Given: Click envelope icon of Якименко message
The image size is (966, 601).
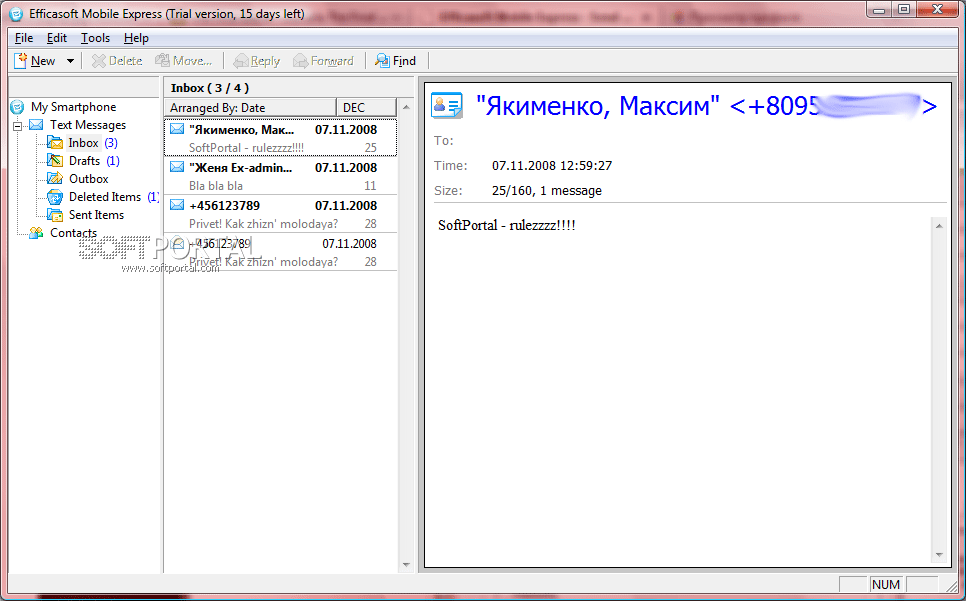Looking at the screenshot, I should point(177,129).
